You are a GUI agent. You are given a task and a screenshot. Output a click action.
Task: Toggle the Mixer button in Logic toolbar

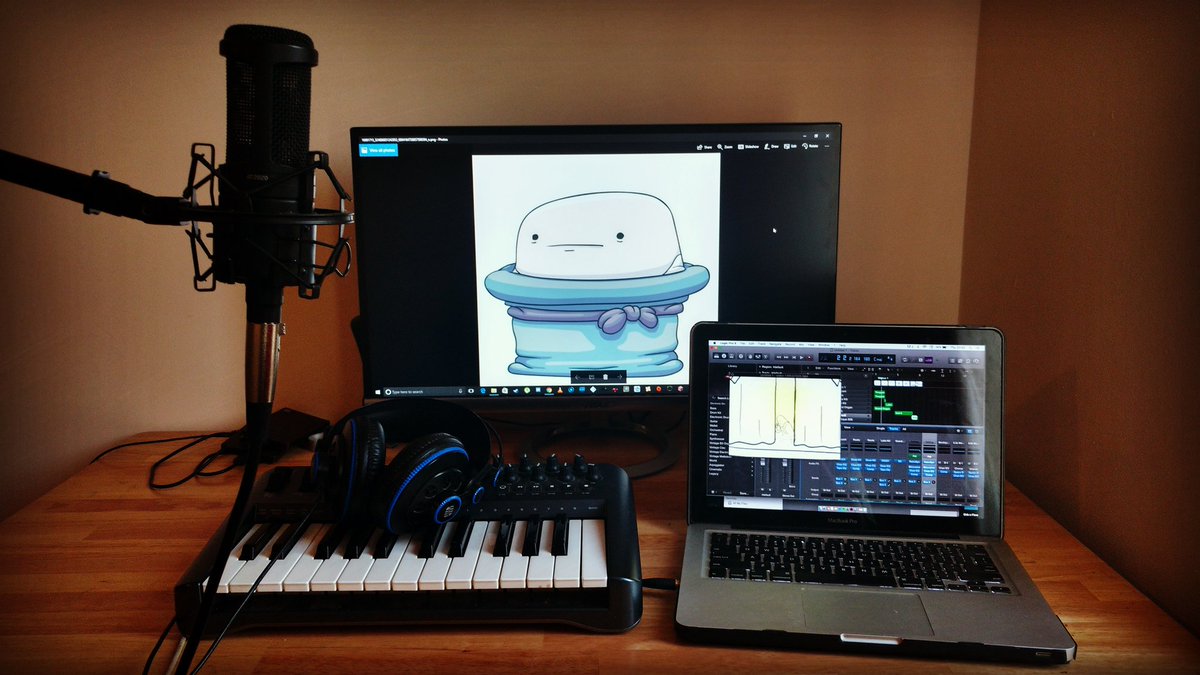(758, 357)
